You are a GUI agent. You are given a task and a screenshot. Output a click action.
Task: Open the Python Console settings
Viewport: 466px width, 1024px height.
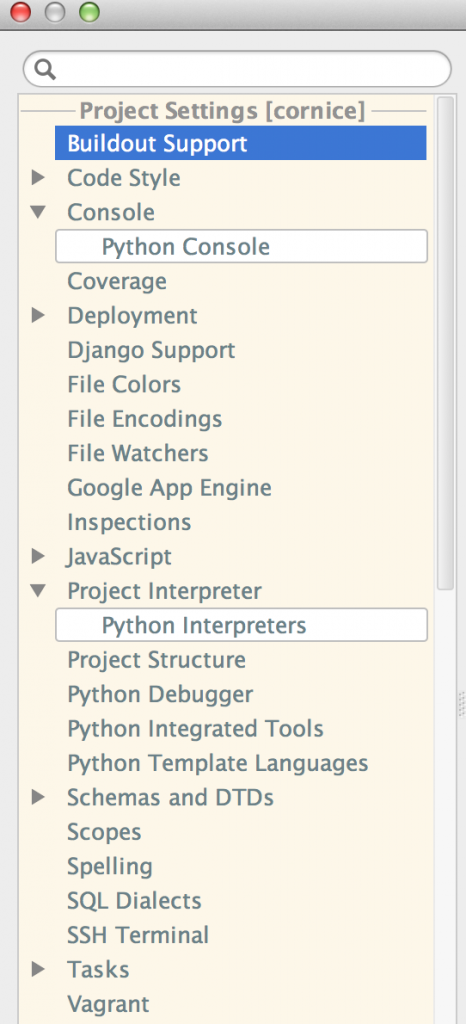241,246
